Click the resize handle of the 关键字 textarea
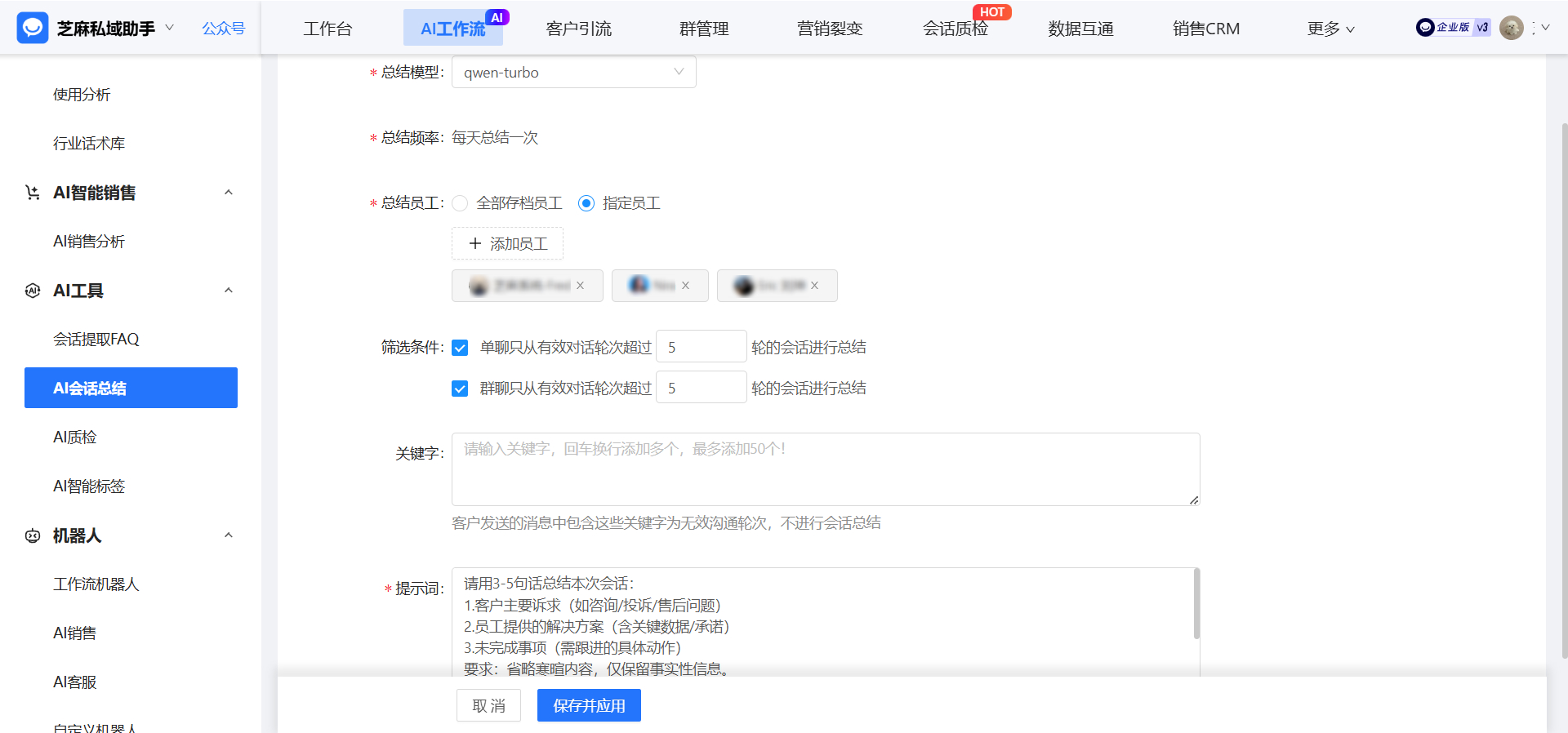 (1194, 500)
